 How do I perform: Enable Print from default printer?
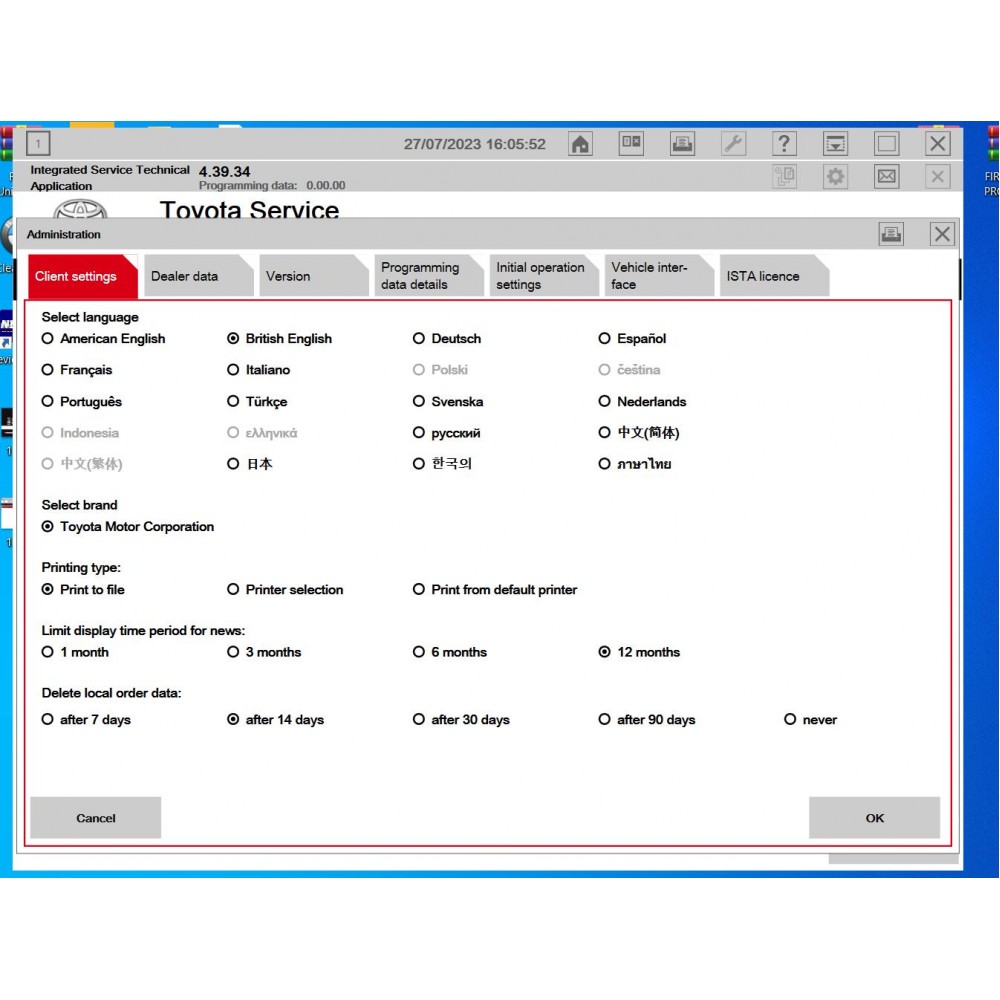(419, 590)
